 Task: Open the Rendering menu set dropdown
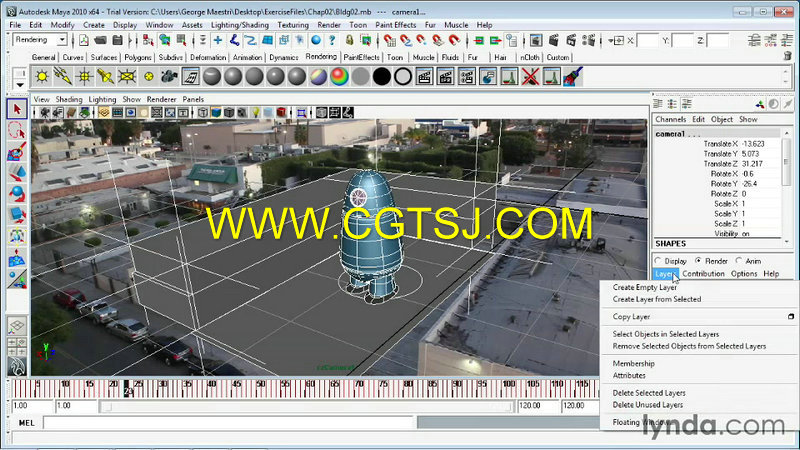[x=40, y=40]
